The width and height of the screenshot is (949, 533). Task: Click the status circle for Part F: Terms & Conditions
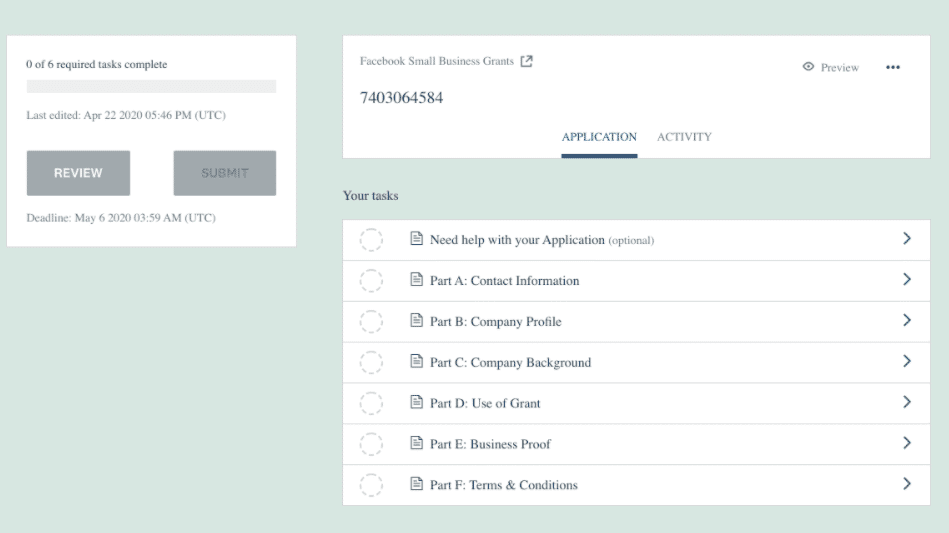click(x=371, y=485)
